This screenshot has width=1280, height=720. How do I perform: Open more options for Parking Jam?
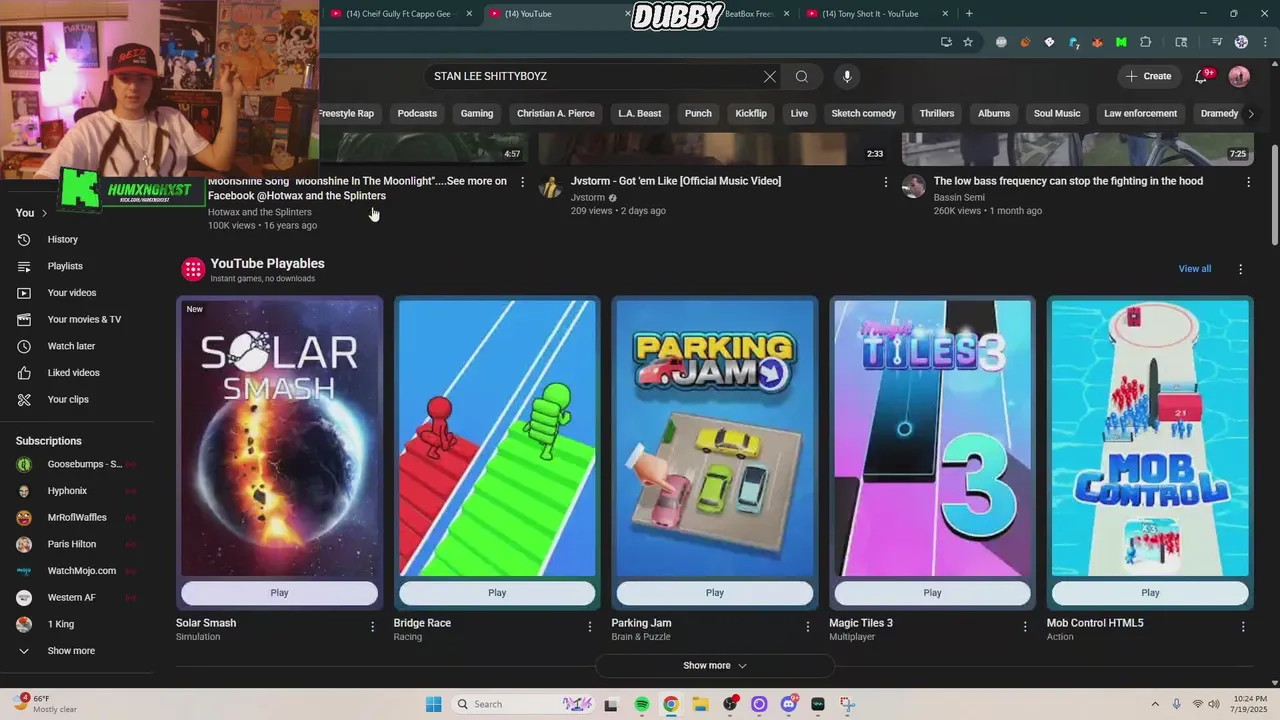[808, 627]
